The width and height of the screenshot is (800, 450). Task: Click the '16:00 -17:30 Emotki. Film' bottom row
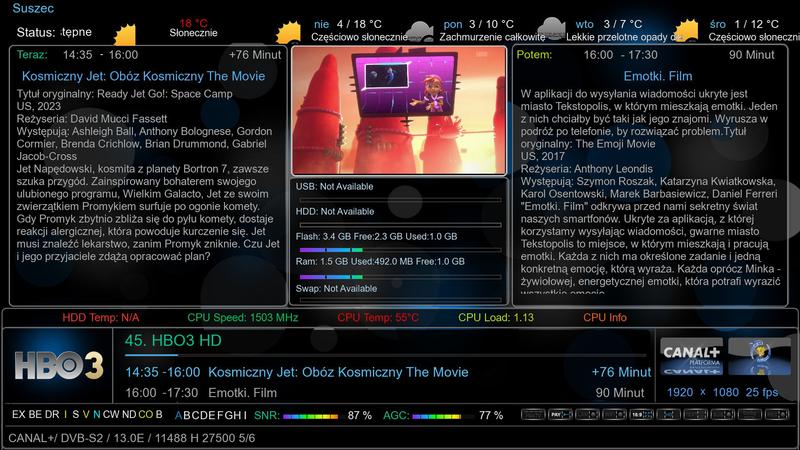point(201,393)
